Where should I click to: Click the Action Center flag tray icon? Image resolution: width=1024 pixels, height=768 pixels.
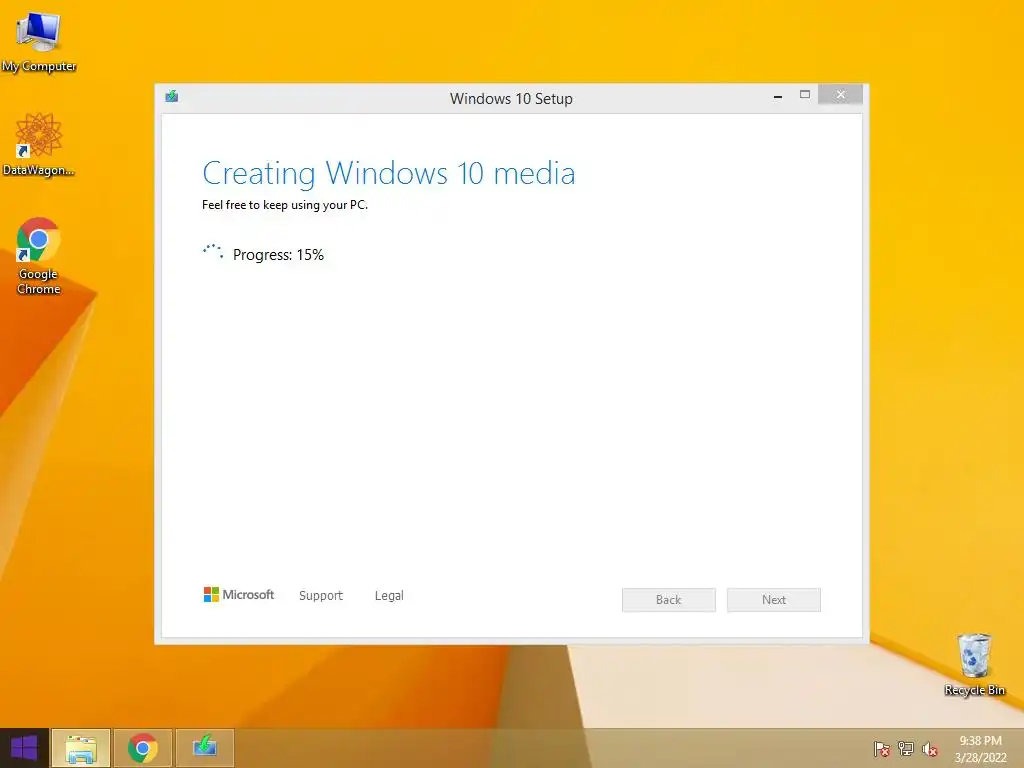tap(882, 749)
